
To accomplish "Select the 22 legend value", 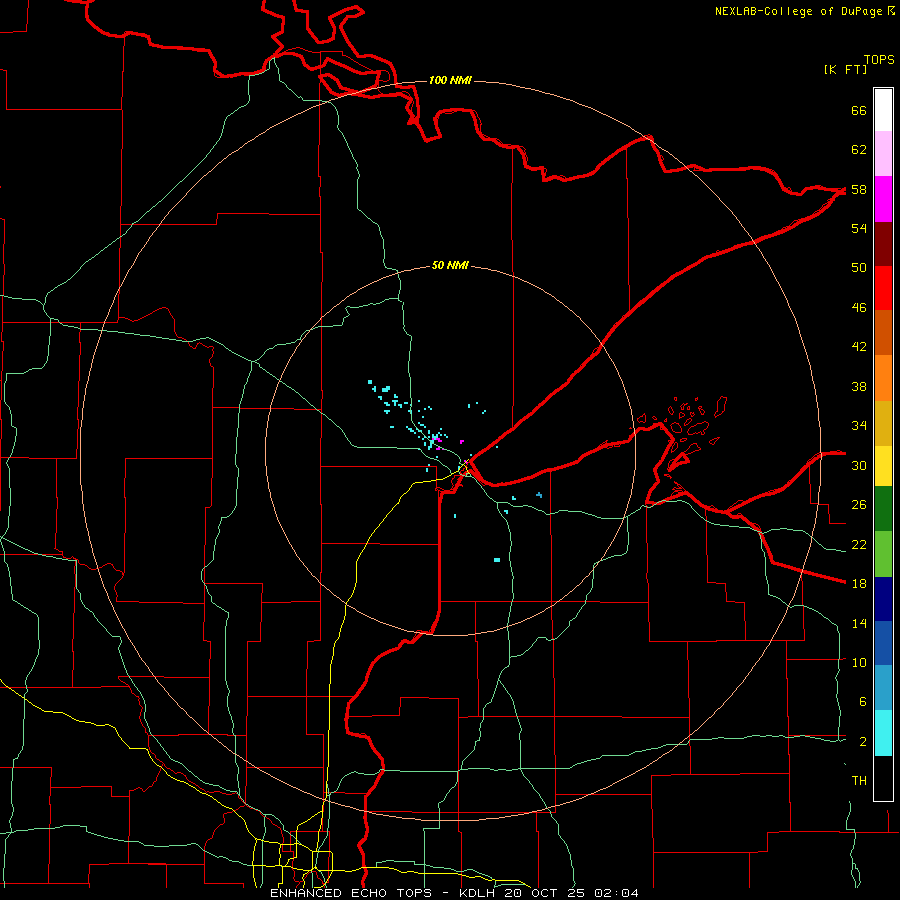I will (x=859, y=544).
